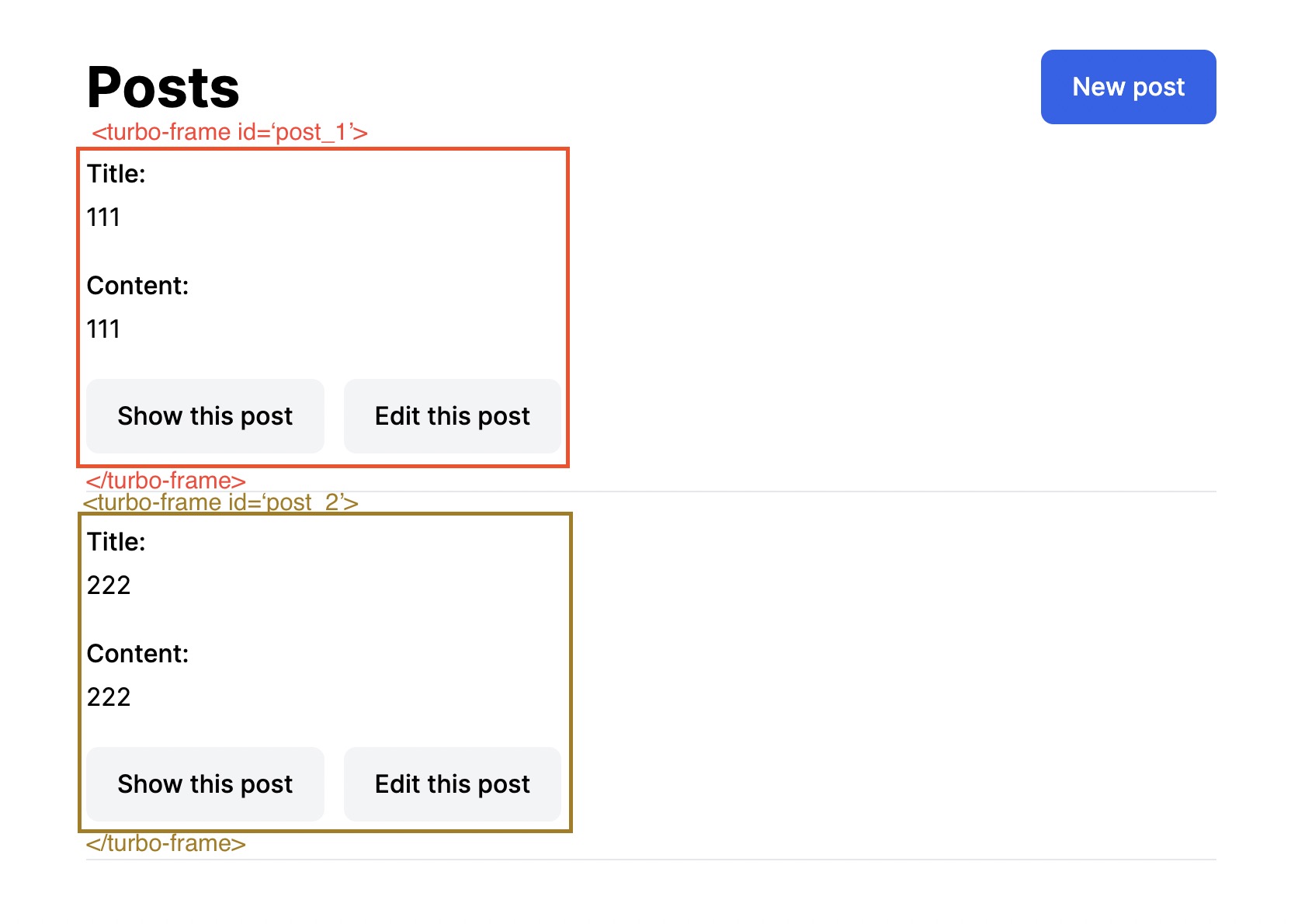1298x924 pixels.
Task: Select the title value 222 under Title
Action: (x=109, y=585)
